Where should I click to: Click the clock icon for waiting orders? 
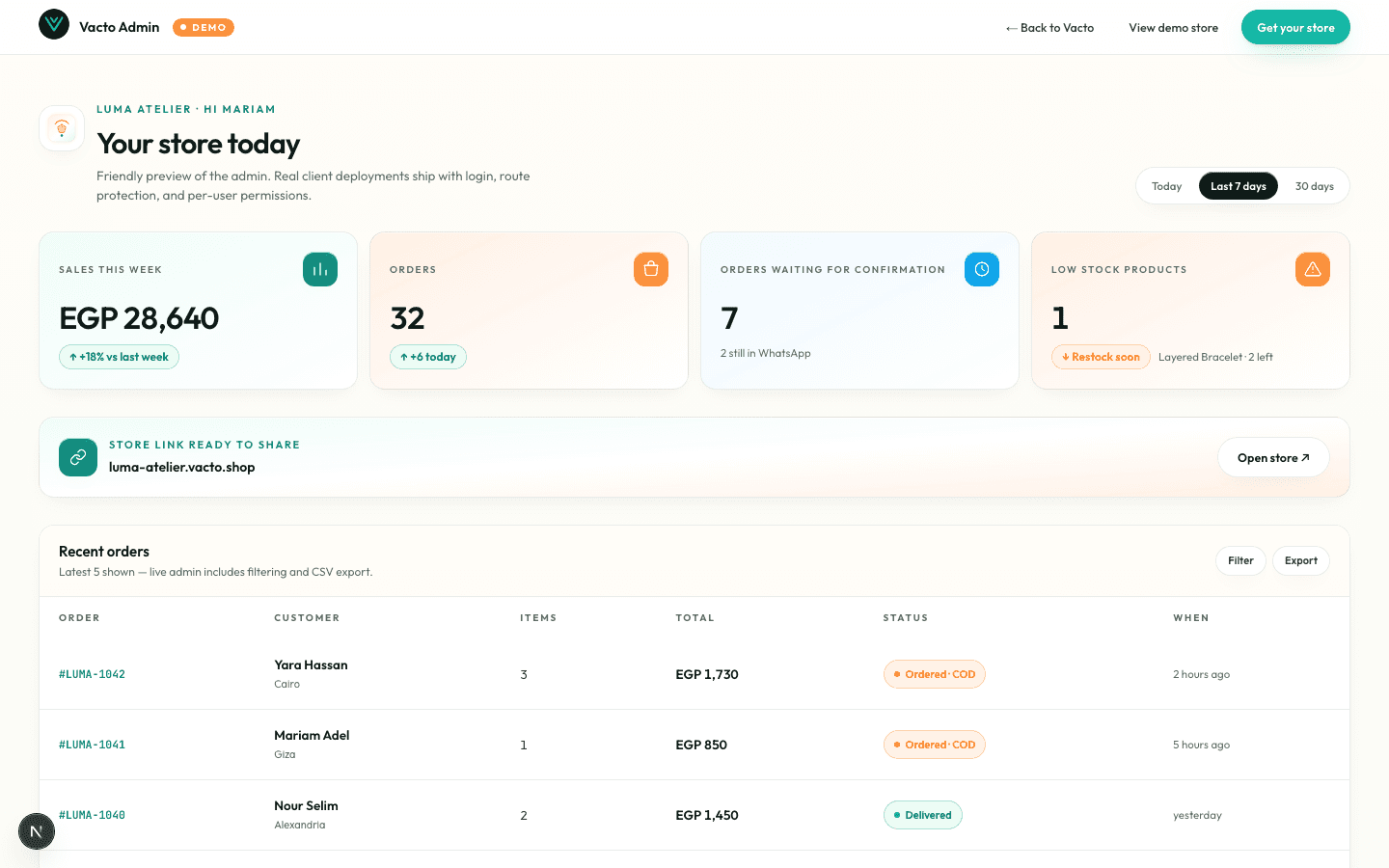click(982, 269)
